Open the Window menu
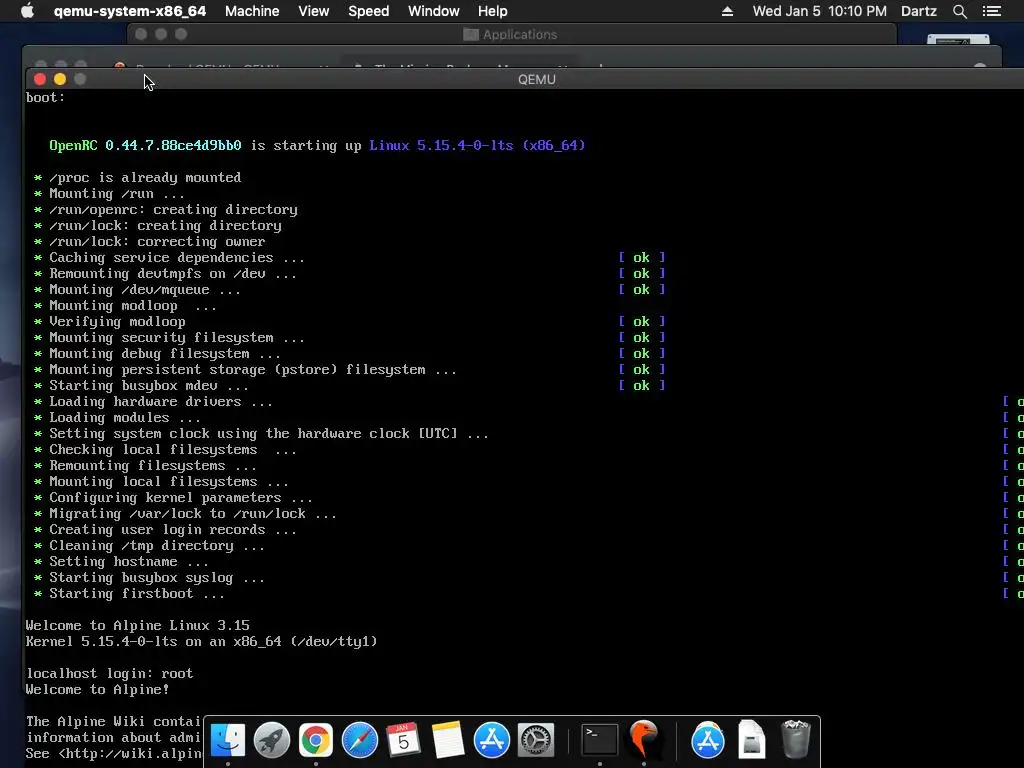 coord(434,11)
